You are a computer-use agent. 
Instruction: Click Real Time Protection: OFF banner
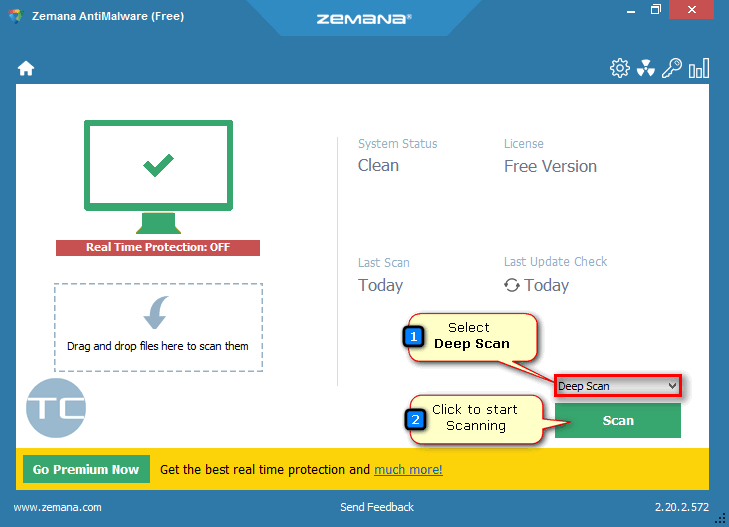point(158,247)
